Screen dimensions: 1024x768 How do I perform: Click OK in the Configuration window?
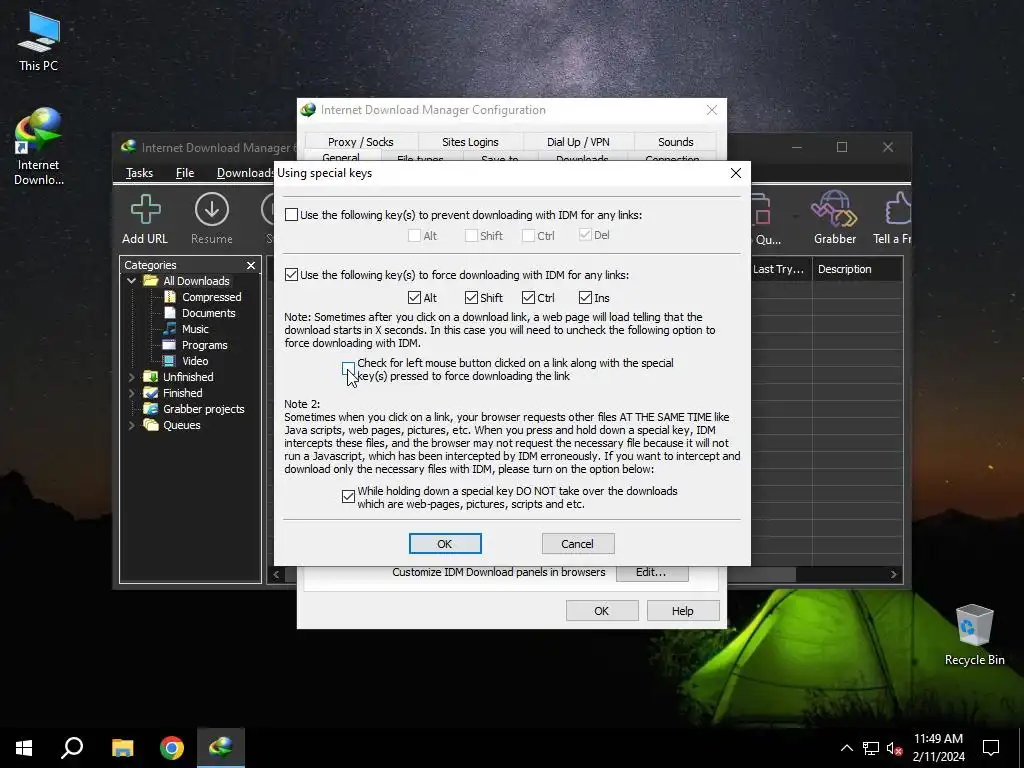coord(601,611)
